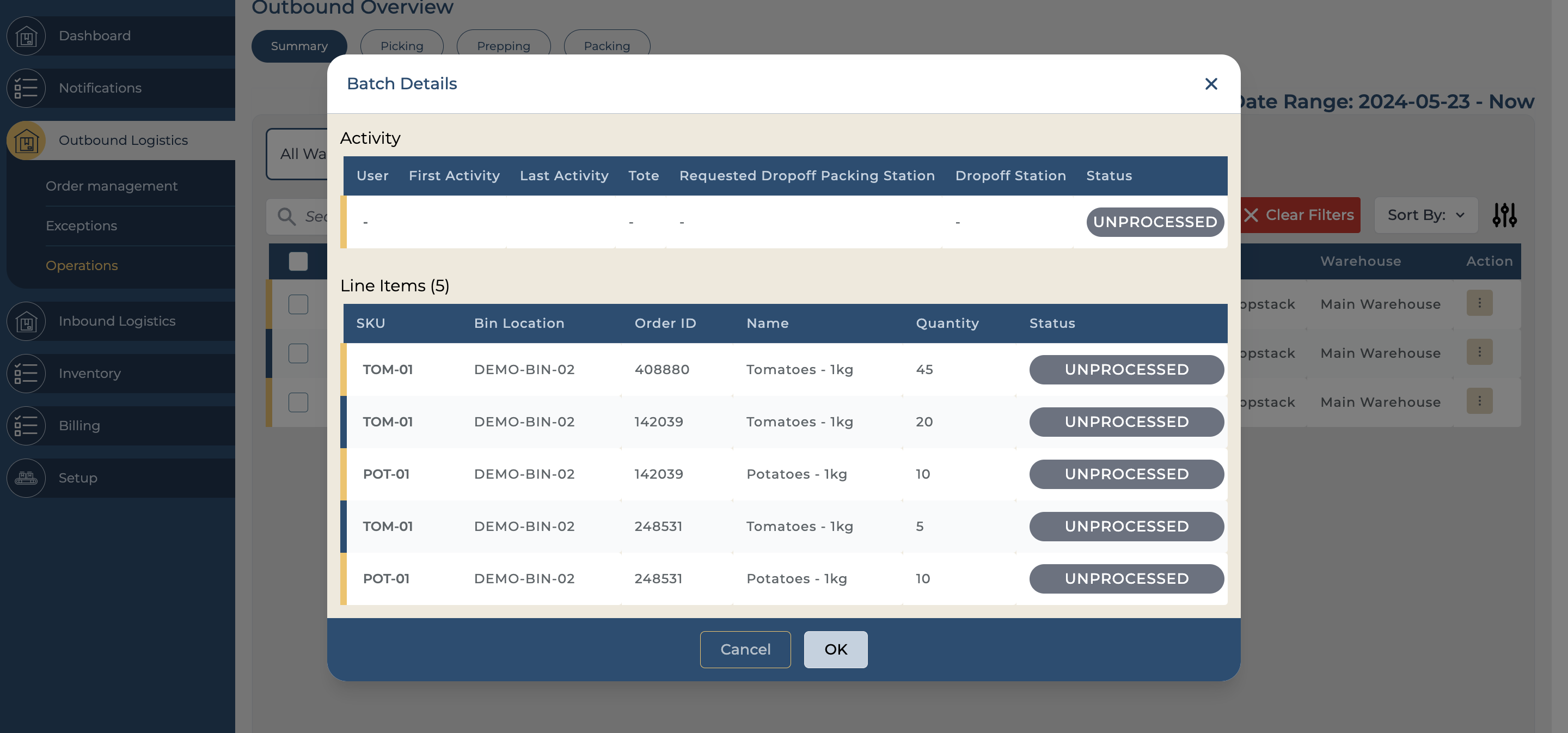Image resolution: width=1568 pixels, height=733 pixels.
Task: Click the Setup conveyor icon
Action: (x=26, y=478)
